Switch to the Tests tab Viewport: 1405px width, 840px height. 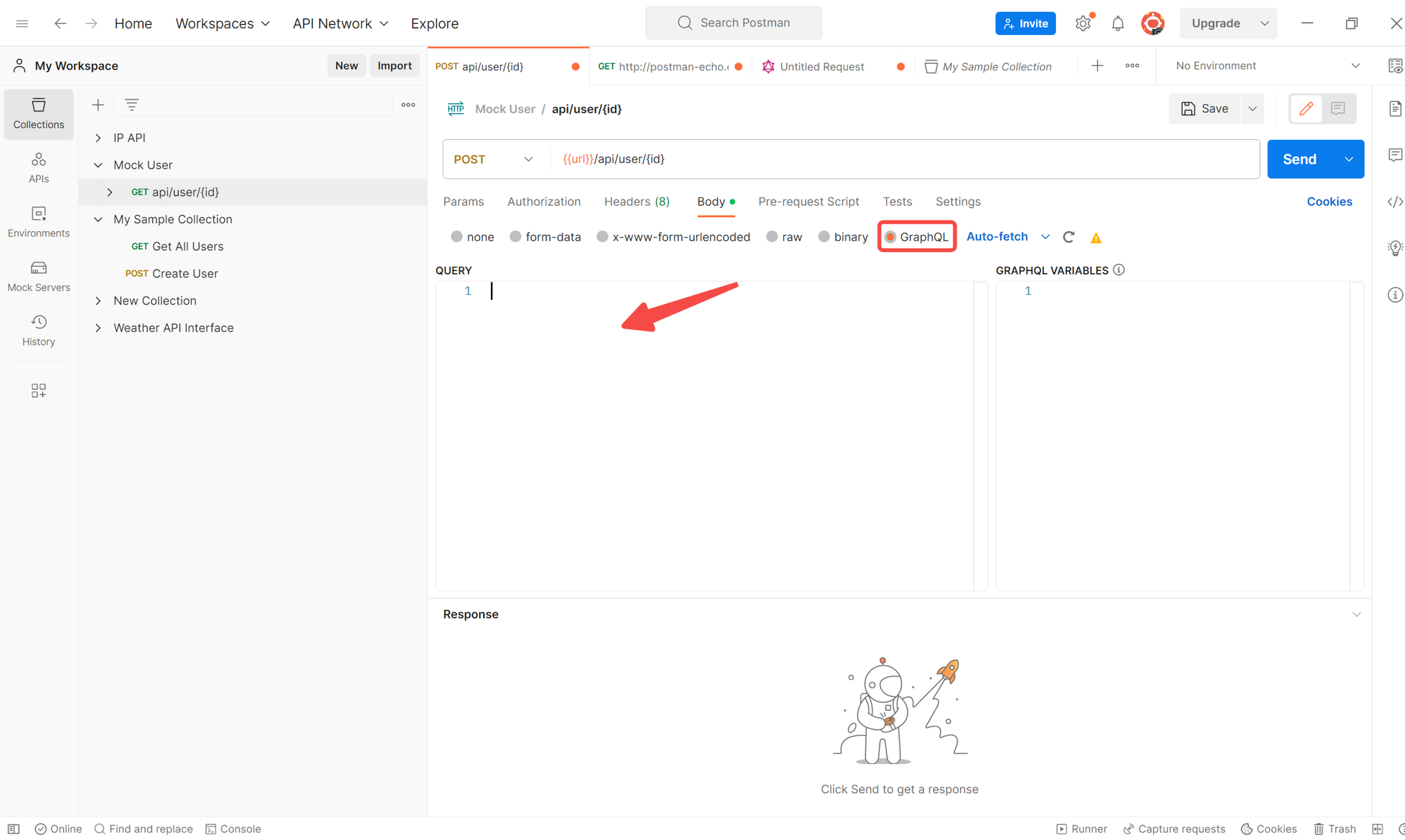pyautogui.click(x=897, y=202)
